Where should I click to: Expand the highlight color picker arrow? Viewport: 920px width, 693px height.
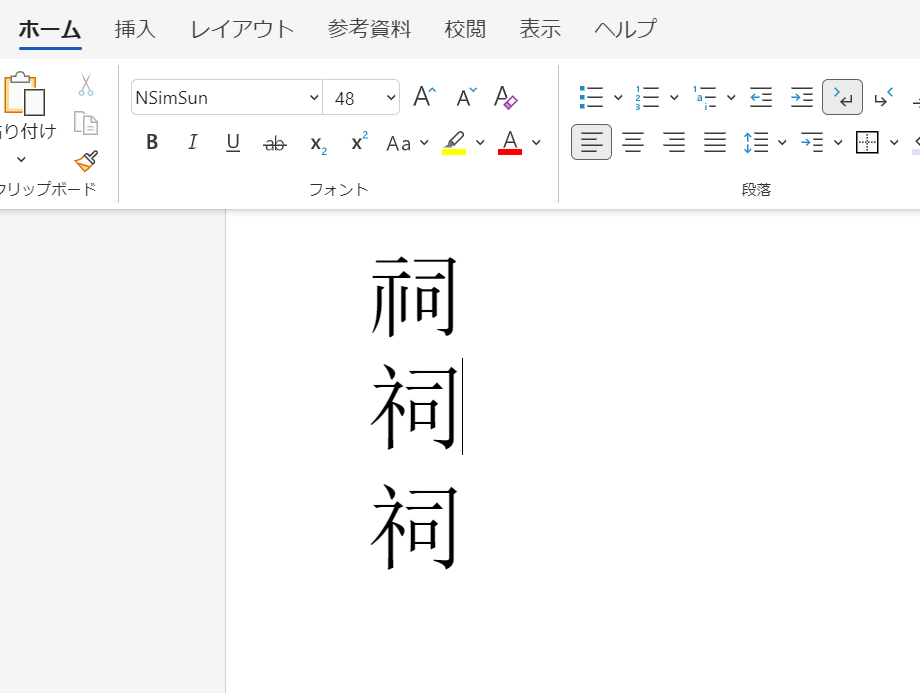click(x=480, y=143)
